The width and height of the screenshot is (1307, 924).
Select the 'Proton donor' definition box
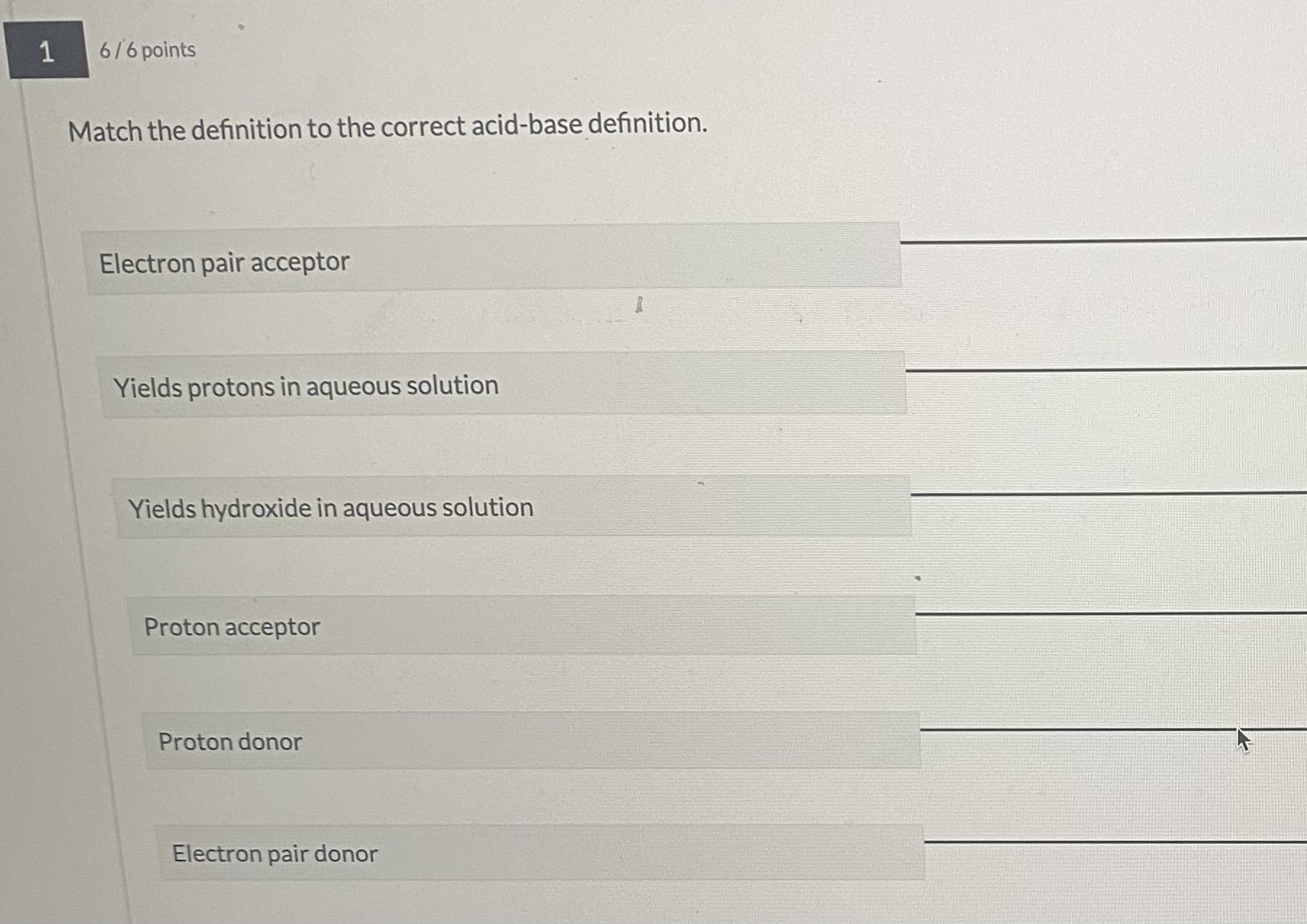[x=531, y=741]
